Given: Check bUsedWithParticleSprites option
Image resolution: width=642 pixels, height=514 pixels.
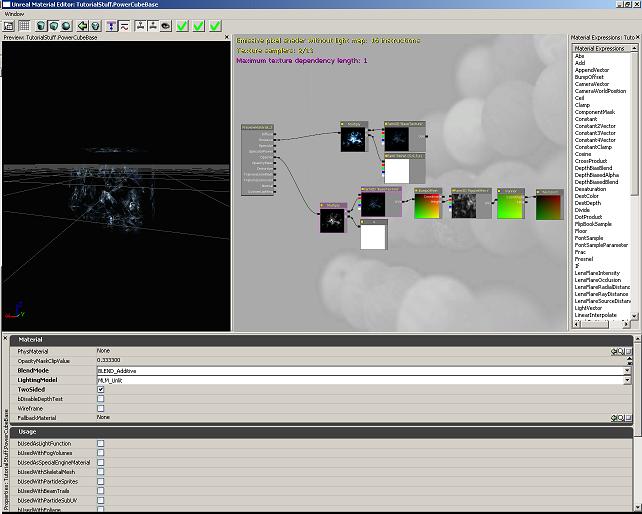Looking at the screenshot, I should tap(101, 481).
